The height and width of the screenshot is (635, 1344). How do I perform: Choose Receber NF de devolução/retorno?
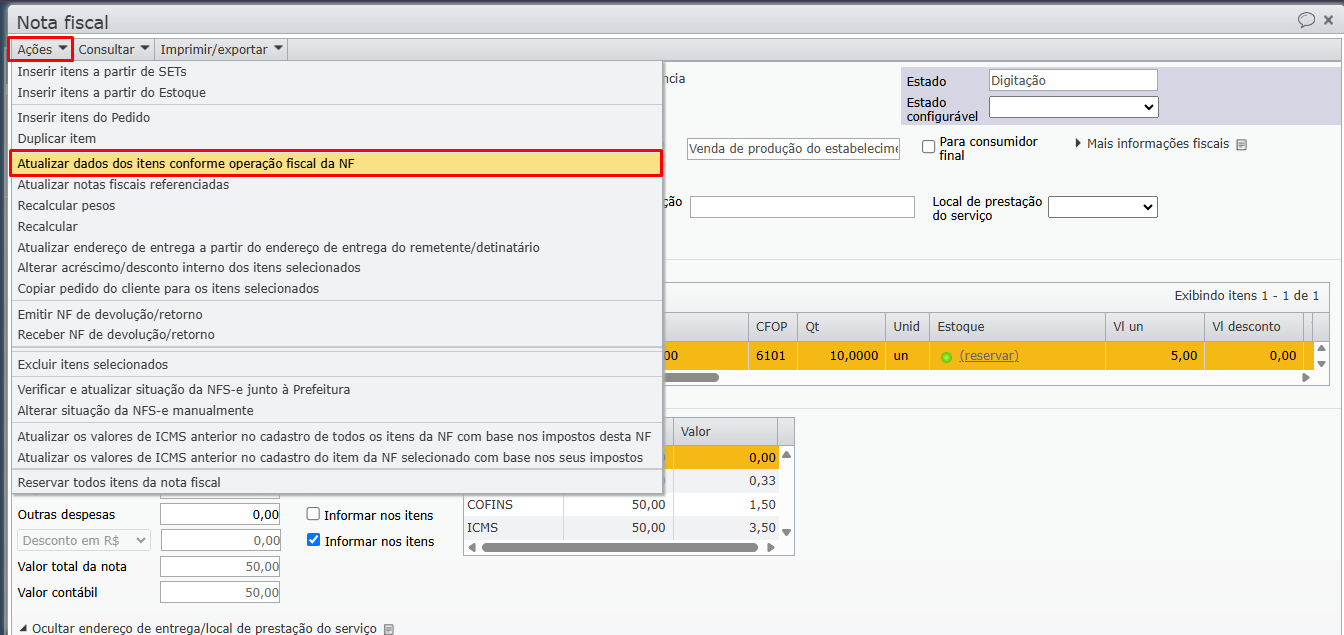point(337,335)
